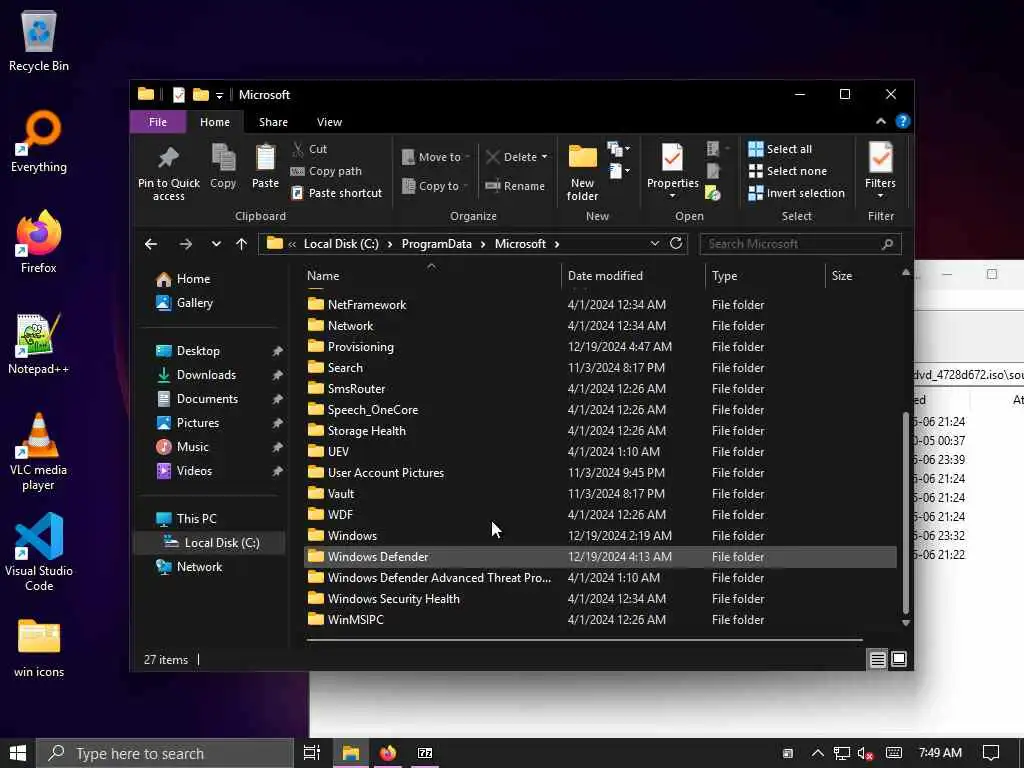Click Local Disk (C:) breadcrumb
This screenshot has height=768, width=1024.
[x=341, y=244]
